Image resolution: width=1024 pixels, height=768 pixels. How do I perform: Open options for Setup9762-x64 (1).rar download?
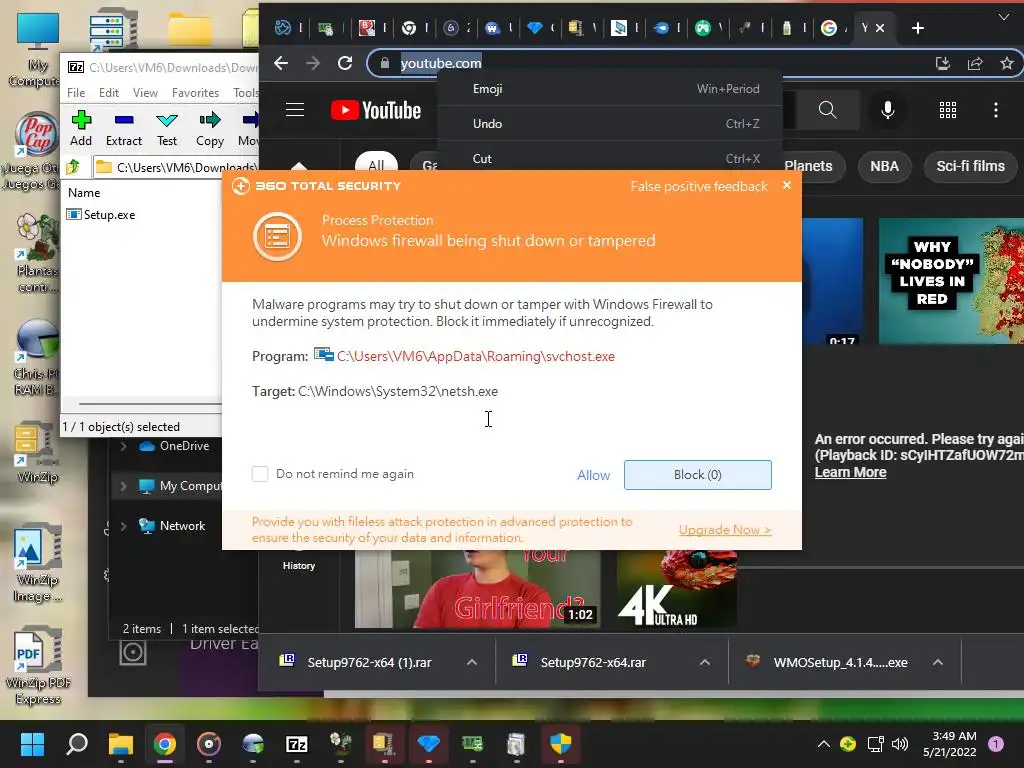[x=472, y=662]
